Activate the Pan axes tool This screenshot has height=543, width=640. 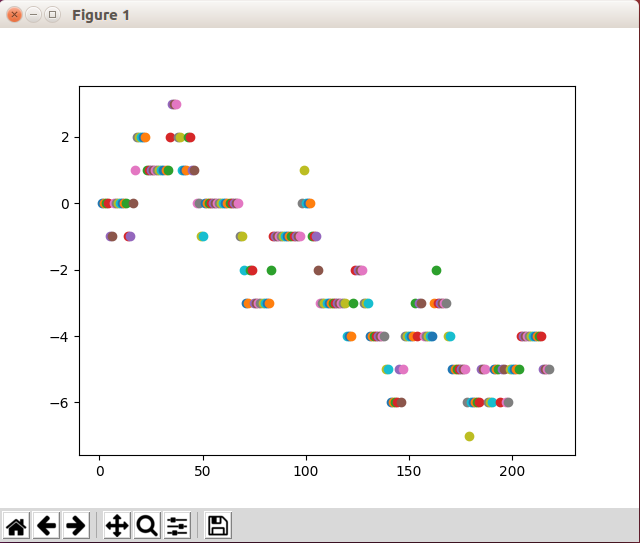(117, 525)
